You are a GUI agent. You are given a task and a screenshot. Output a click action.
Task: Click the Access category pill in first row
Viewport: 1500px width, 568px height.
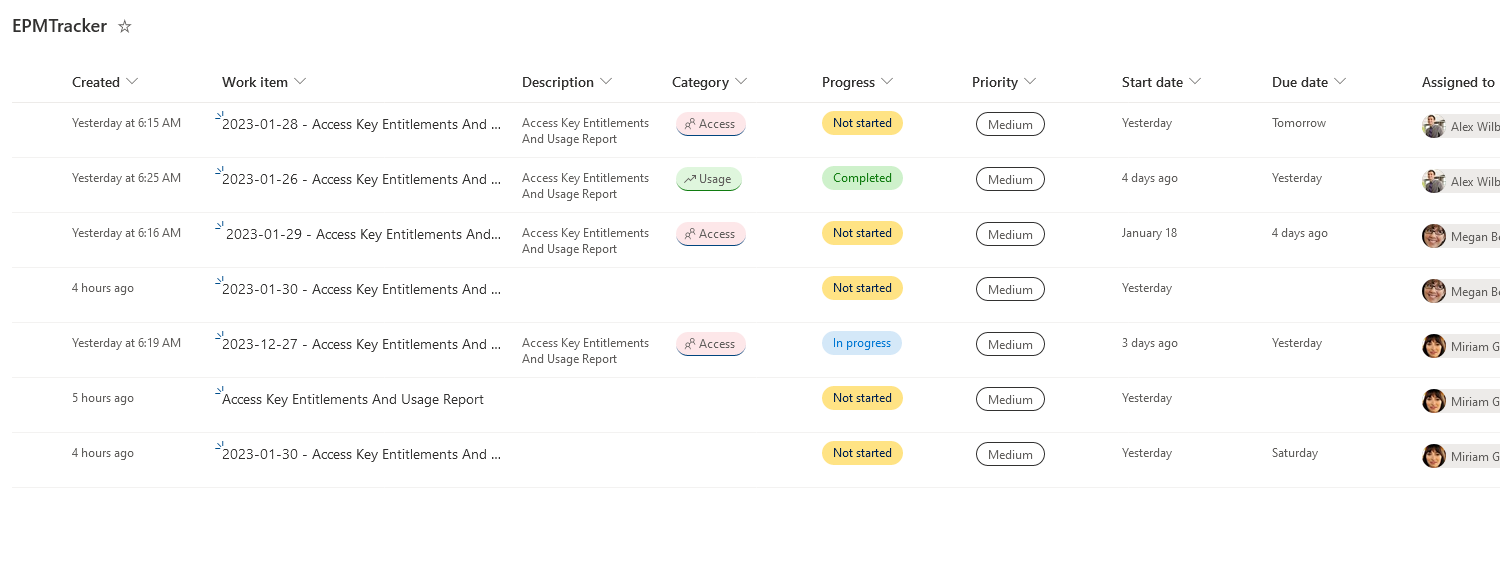tap(711, 124)
